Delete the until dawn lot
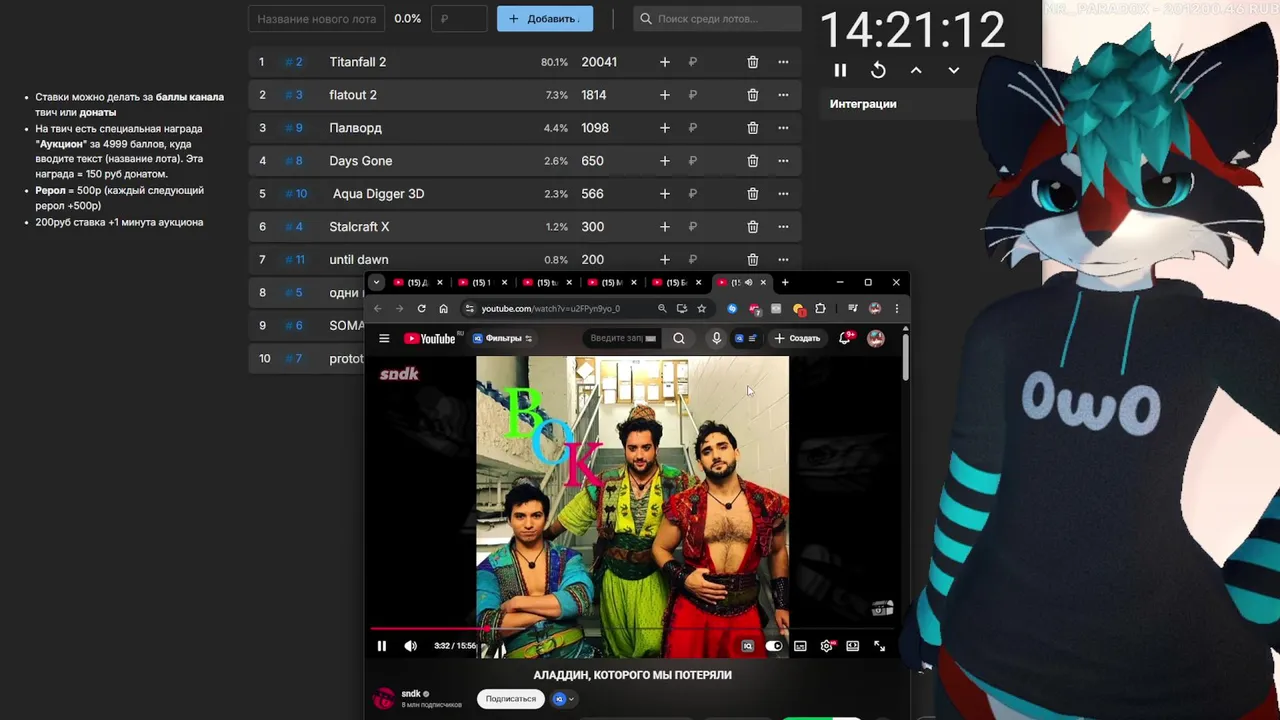 (753, 260)
